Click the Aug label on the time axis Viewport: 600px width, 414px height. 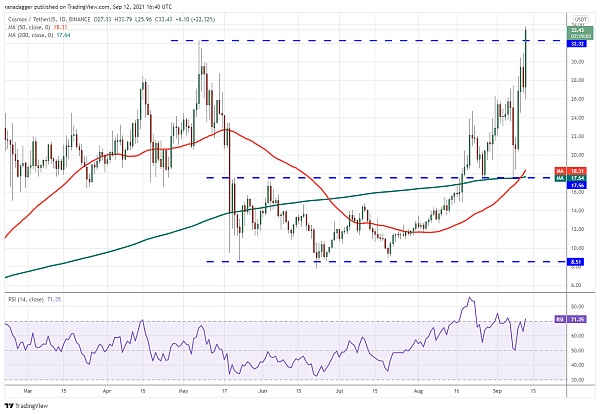[418, 391]
